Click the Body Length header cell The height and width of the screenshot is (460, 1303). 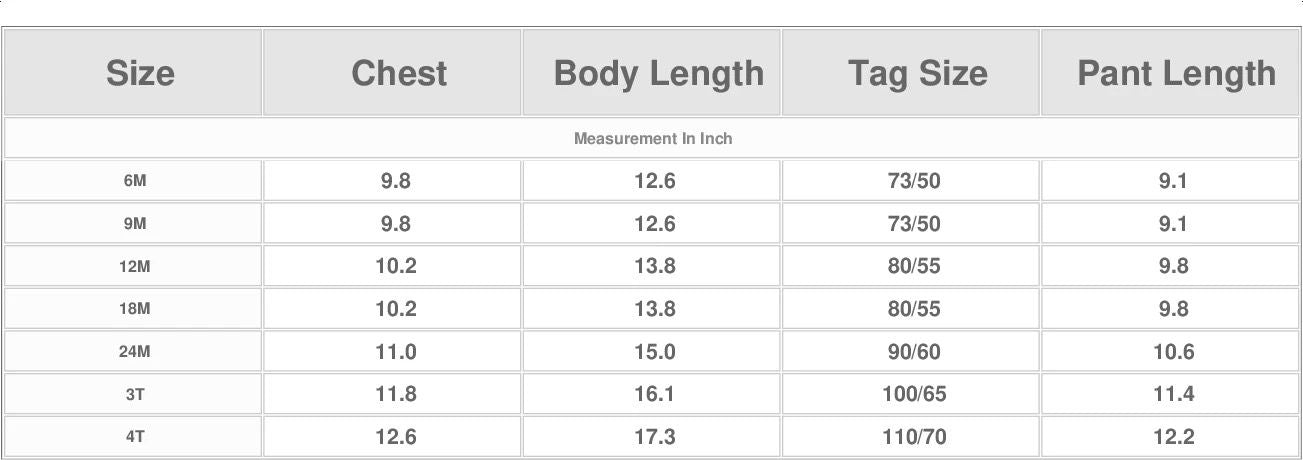pos(658,73)
